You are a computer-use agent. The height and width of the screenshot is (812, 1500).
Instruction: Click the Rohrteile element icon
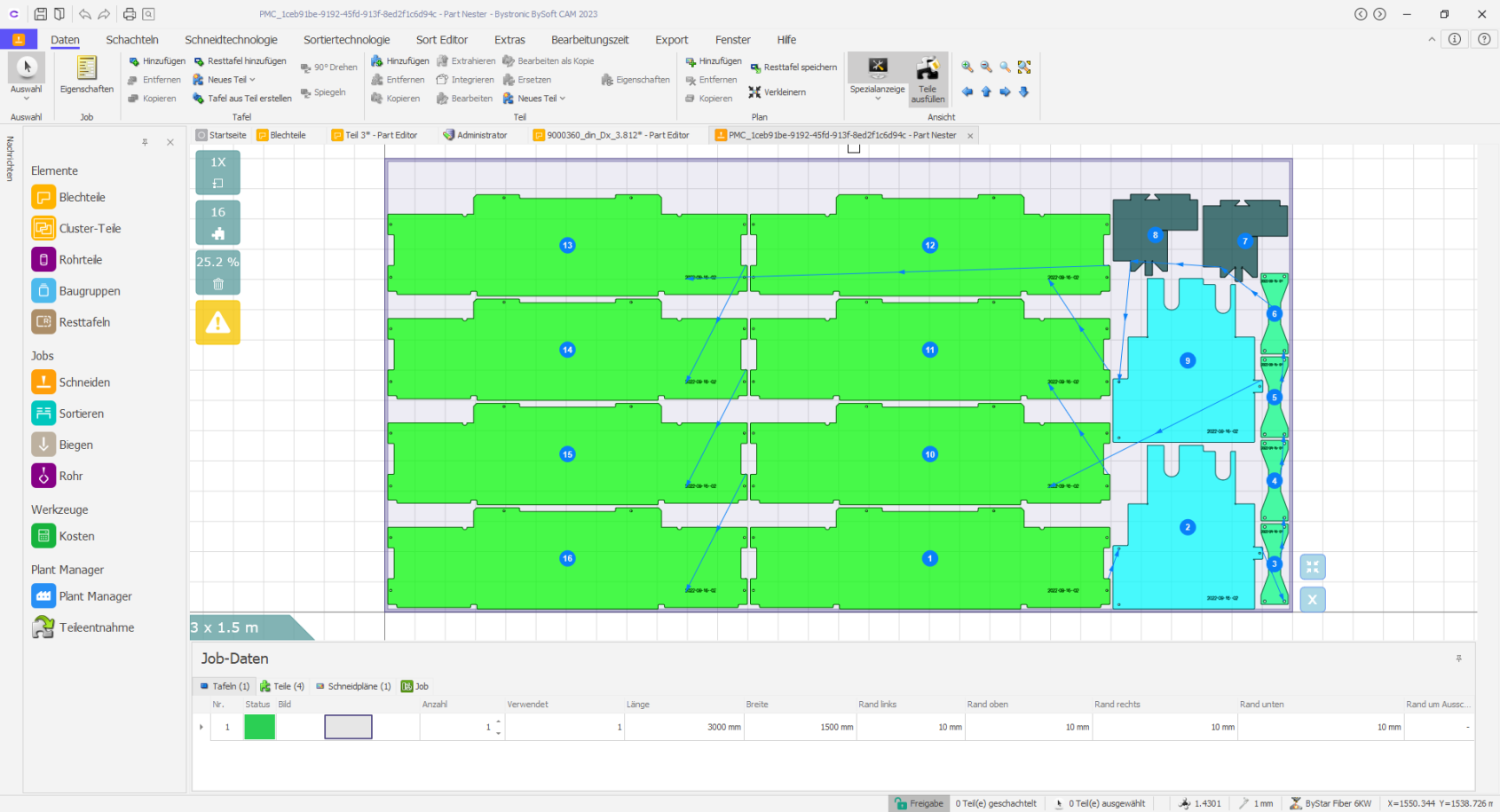point(43,259)
